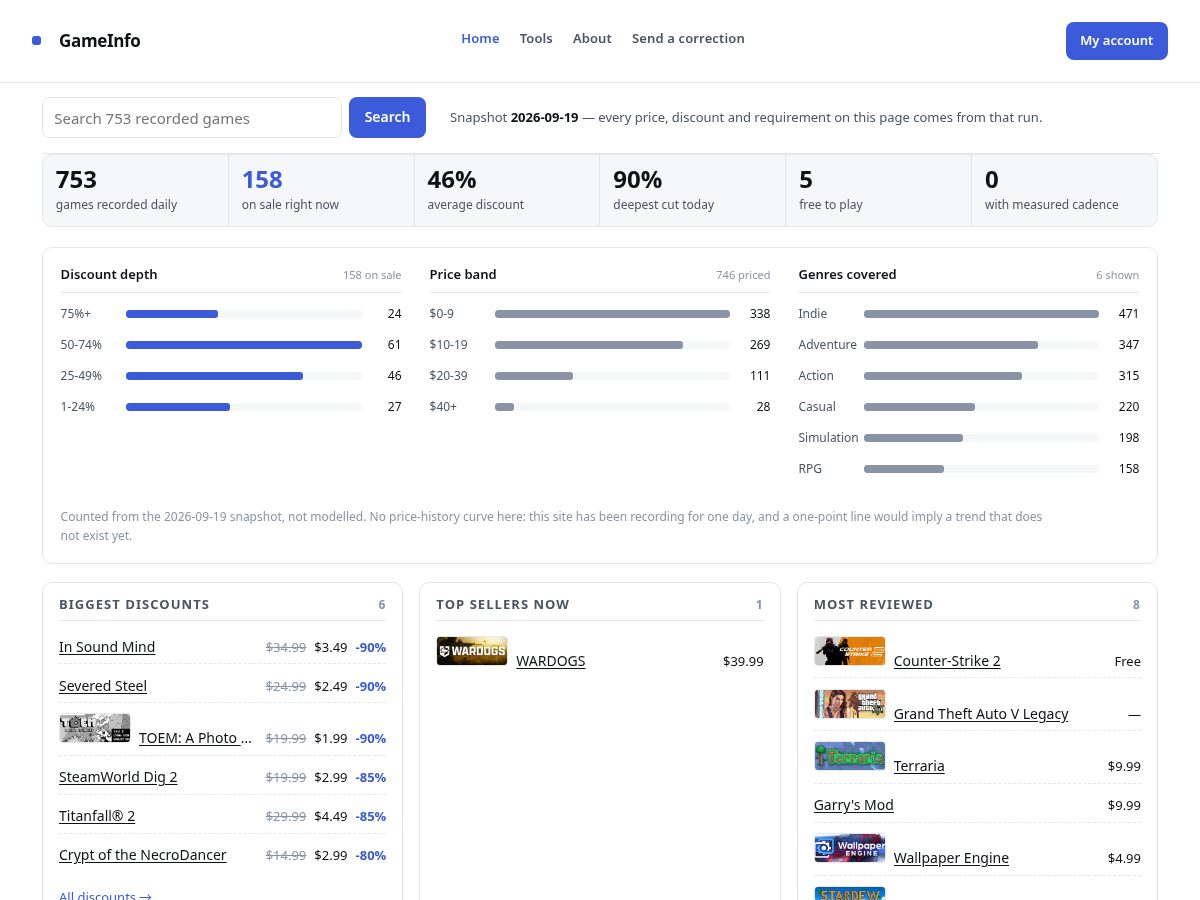
Task: Open the WARDOGS link
Action: click(551, 661)
